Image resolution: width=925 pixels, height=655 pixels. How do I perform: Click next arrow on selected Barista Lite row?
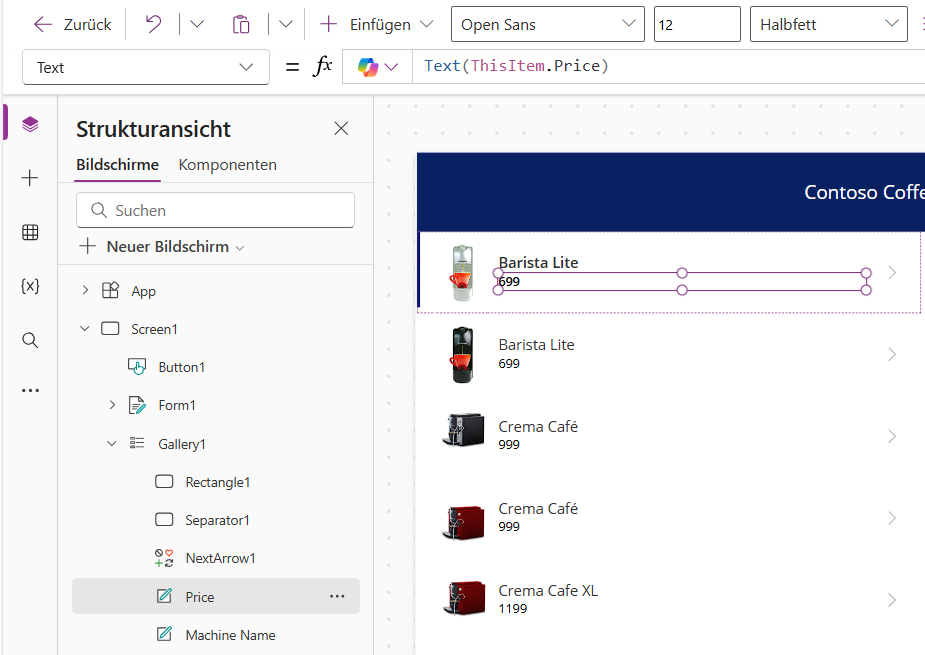892,273
